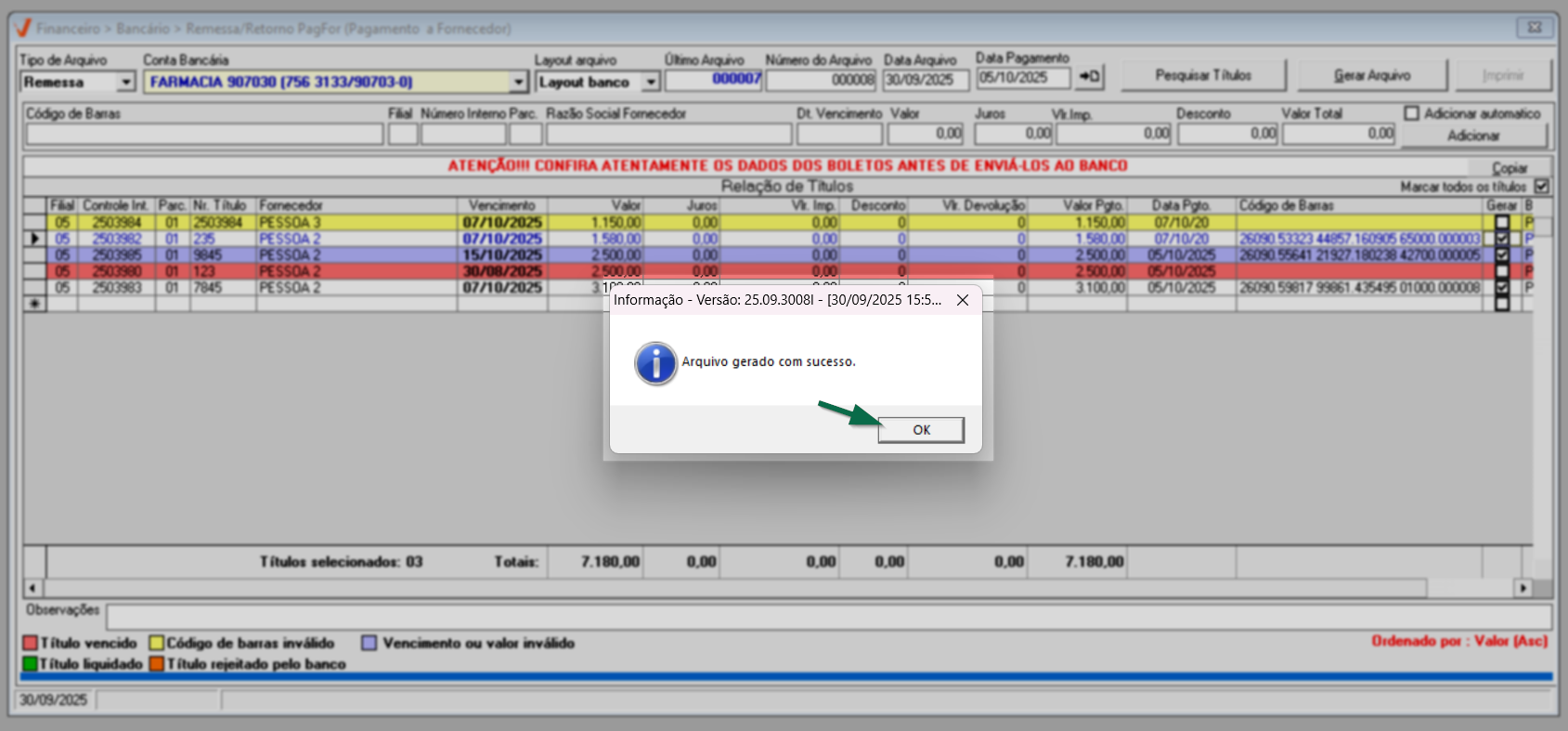Toggle the Adicionar automatico checkbox
Image resolution: width=1568 pixels, height=731 pixels.
1412,113
